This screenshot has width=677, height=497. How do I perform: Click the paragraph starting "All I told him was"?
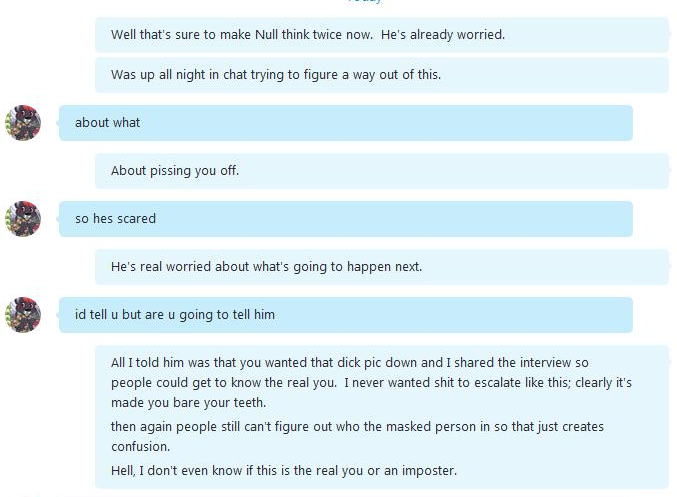tap(371, 383)
